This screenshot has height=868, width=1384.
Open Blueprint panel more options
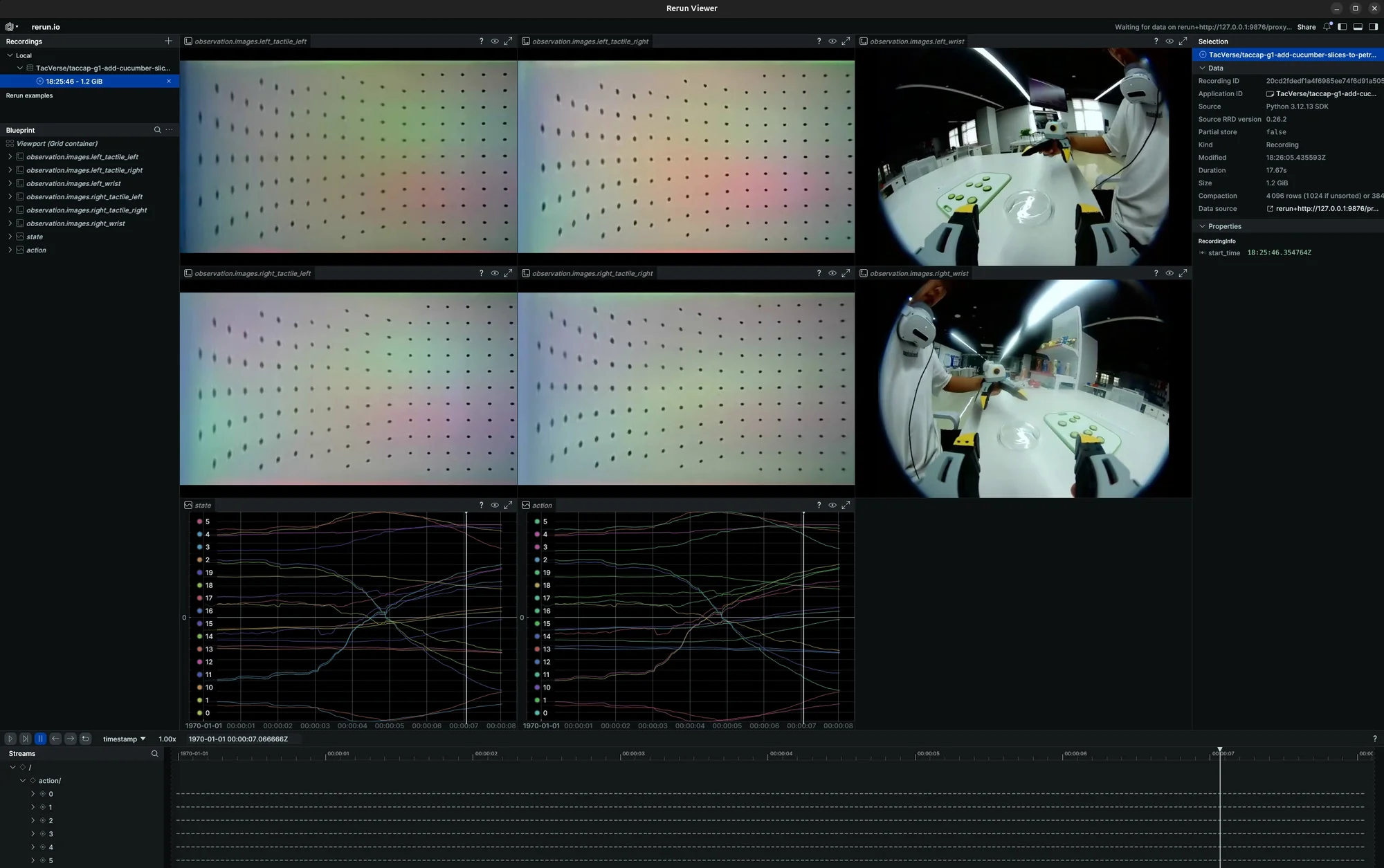pyautogui.click(x=169, y=130)
